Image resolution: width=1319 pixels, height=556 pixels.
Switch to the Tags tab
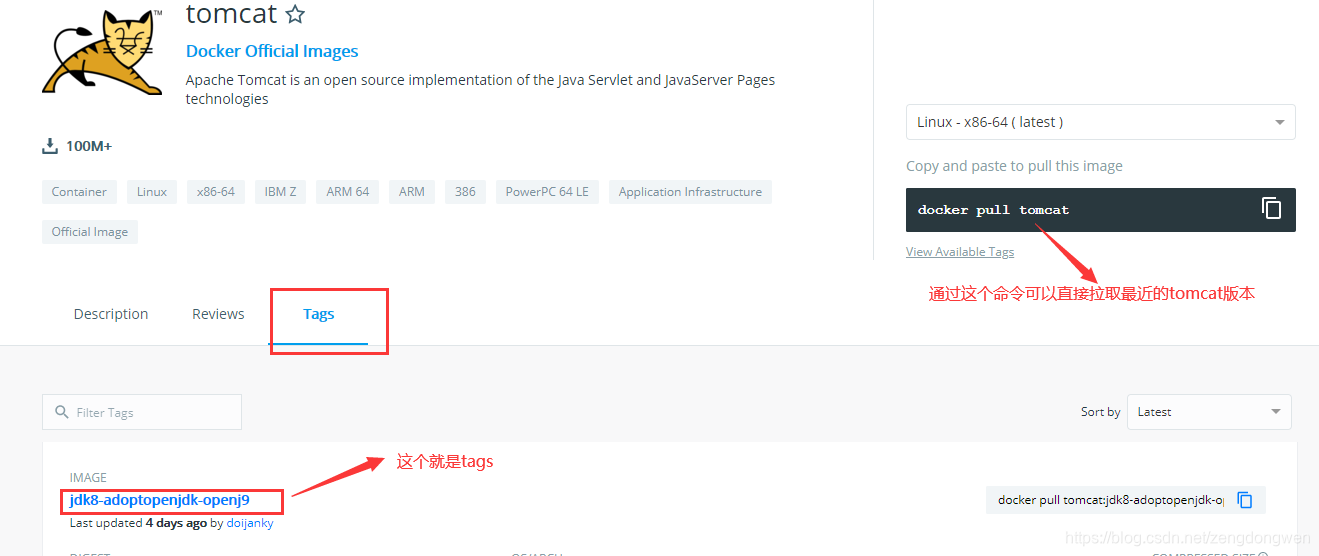(319, 314)
